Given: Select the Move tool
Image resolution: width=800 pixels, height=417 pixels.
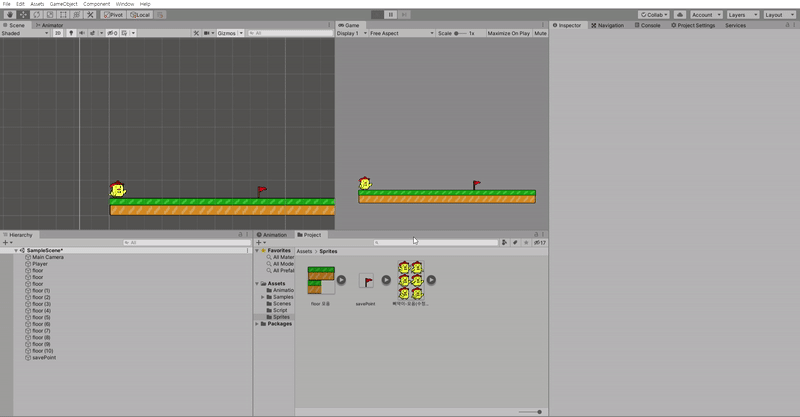Looking at the screenshot, I should (x=23, y=15).
